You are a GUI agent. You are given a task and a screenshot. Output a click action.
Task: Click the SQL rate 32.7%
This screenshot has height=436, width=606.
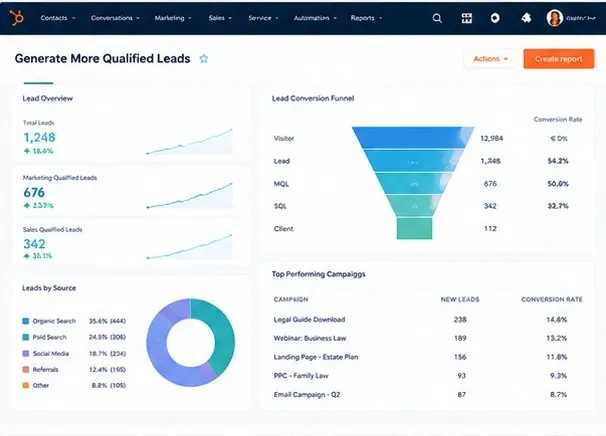coord(558,206)
